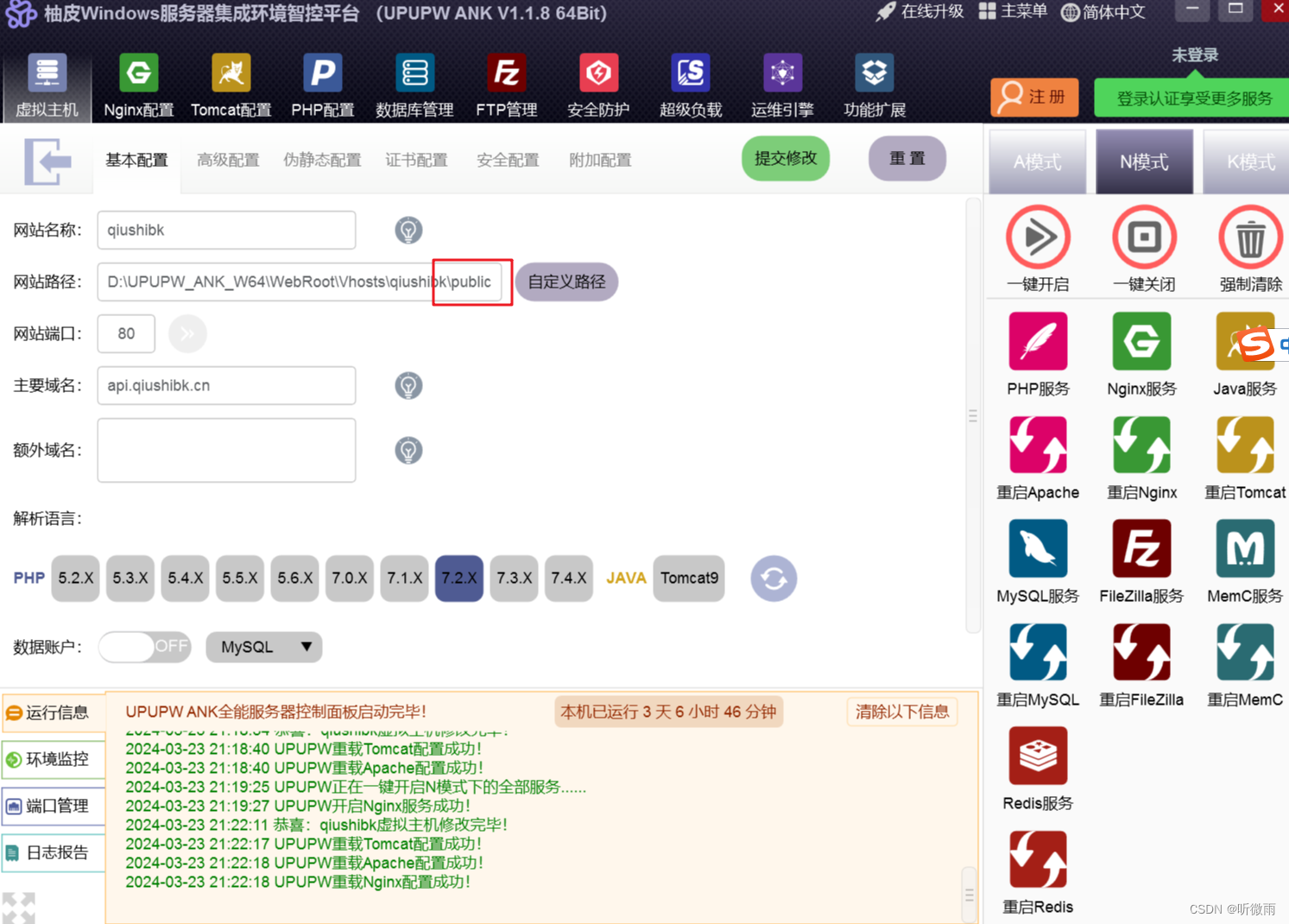Select Tomcat9 as JAVA parser
Screen dimensions: 1289x924
pos(689,578)
